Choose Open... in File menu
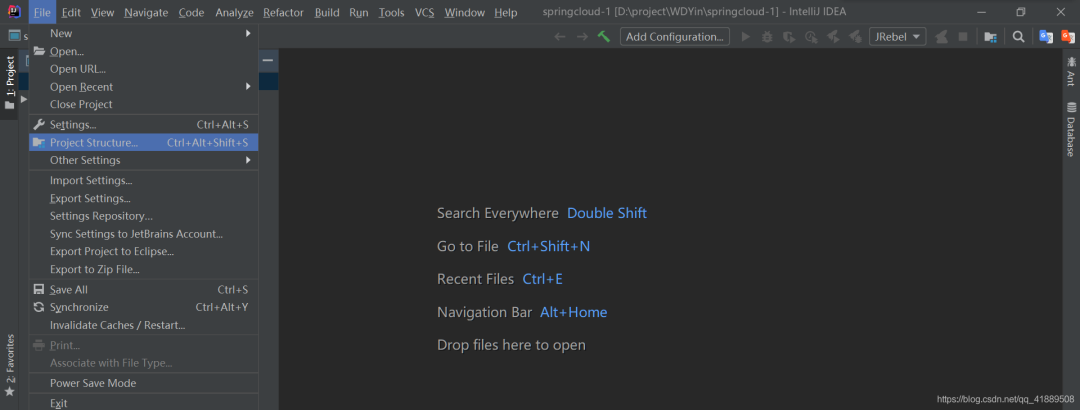This screenshot has height=410, width=1080. click(x=143, y=51)
